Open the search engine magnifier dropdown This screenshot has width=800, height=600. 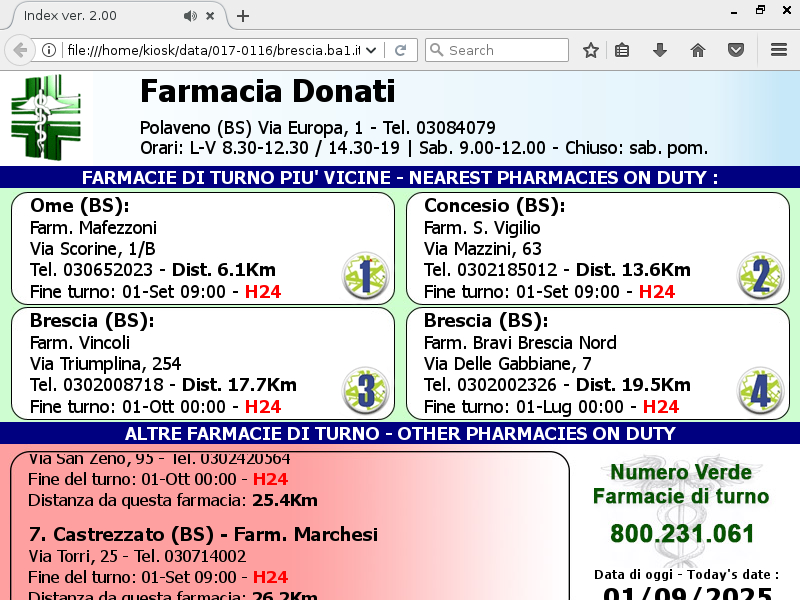click(x=436, y=50)
